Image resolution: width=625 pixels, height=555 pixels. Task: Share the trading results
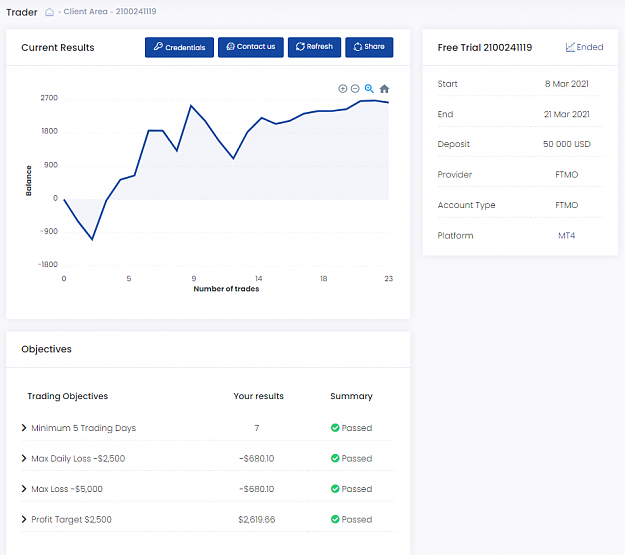point(369,47)
